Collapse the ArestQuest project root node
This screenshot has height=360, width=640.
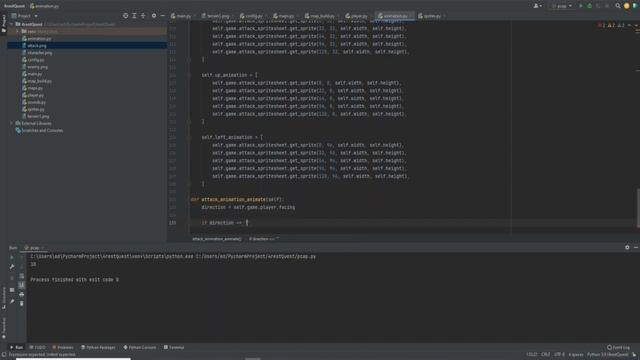(11, 24)
